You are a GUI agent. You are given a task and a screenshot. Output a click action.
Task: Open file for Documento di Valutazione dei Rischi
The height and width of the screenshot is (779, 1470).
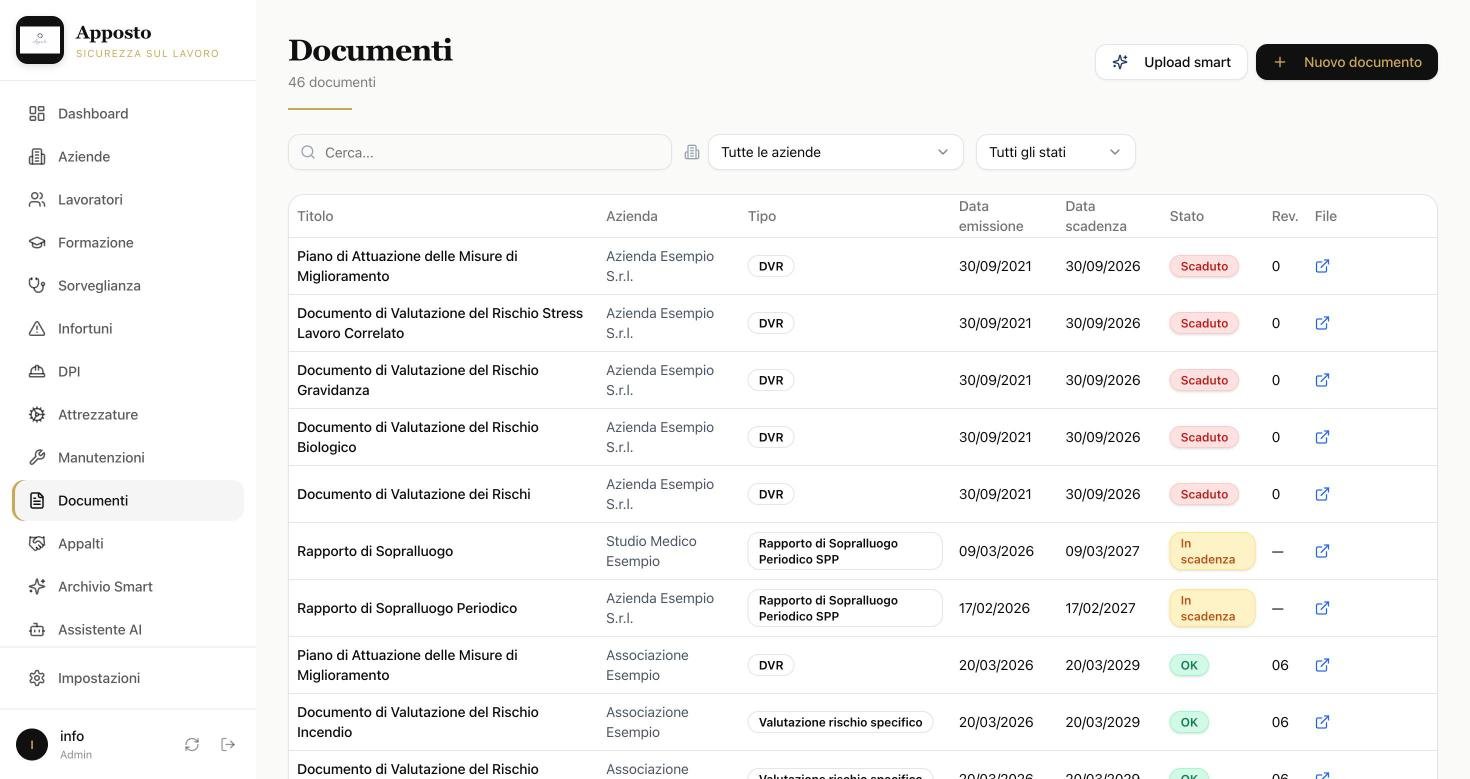point(1322,494)
